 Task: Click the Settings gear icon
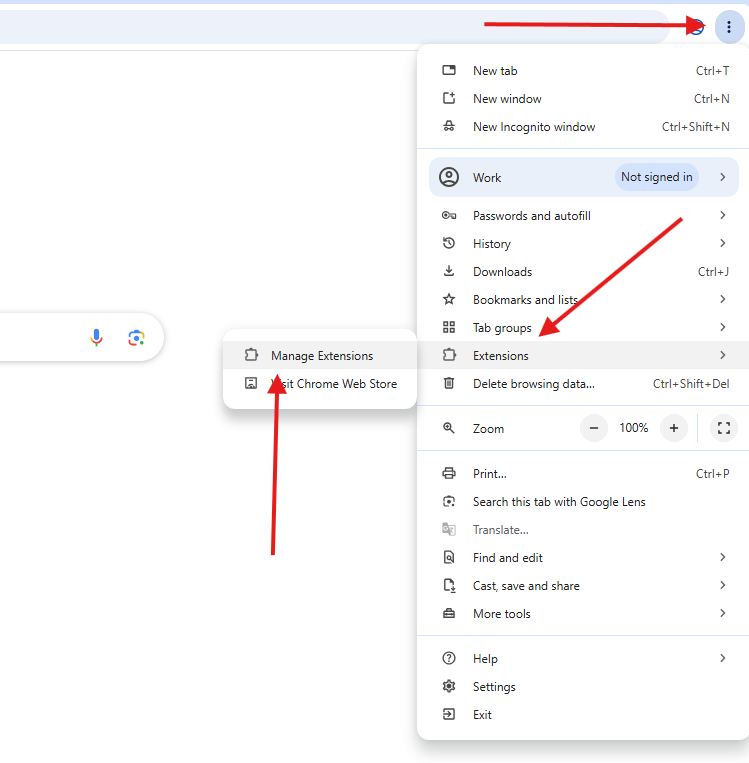pyautogui.click(x=449, y=687)
